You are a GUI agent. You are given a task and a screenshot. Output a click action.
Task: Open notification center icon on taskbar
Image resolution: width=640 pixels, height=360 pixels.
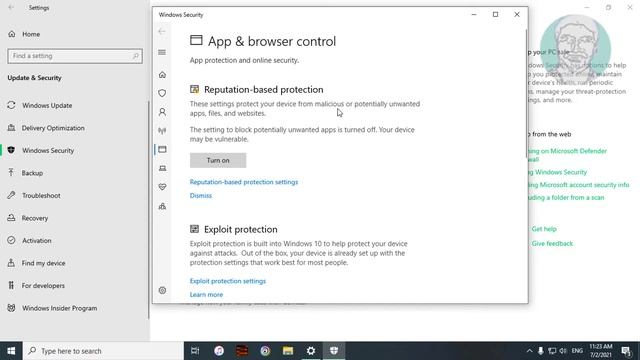[x=626, y=351]
